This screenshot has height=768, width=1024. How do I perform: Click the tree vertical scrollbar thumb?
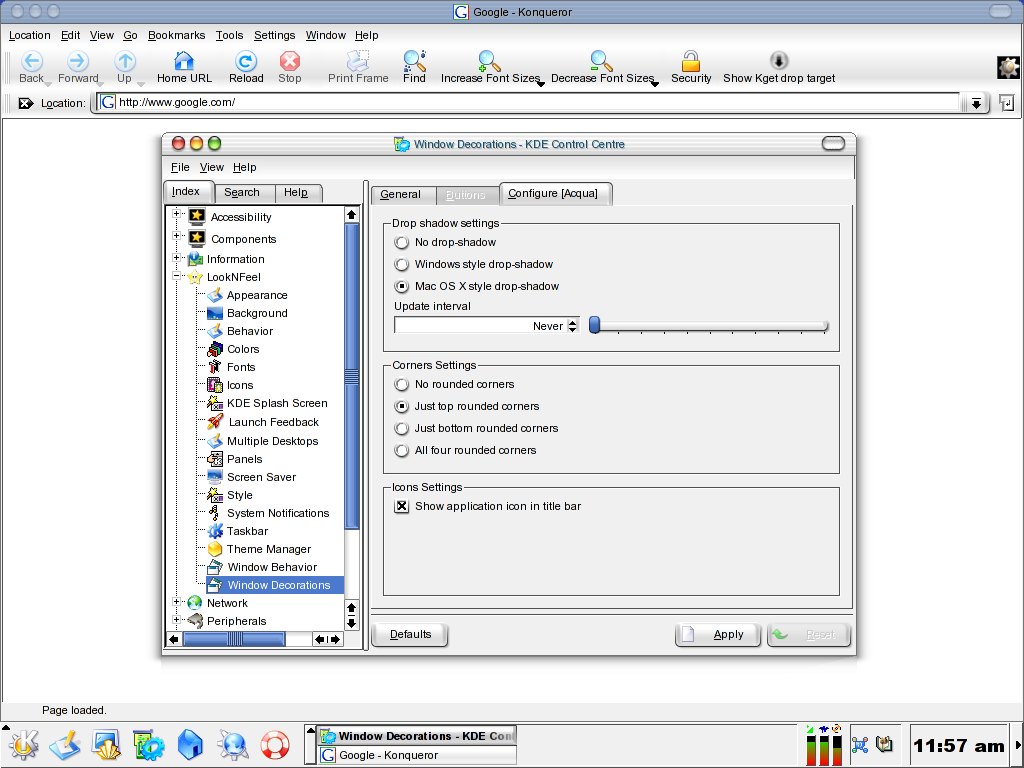[351, 376]
